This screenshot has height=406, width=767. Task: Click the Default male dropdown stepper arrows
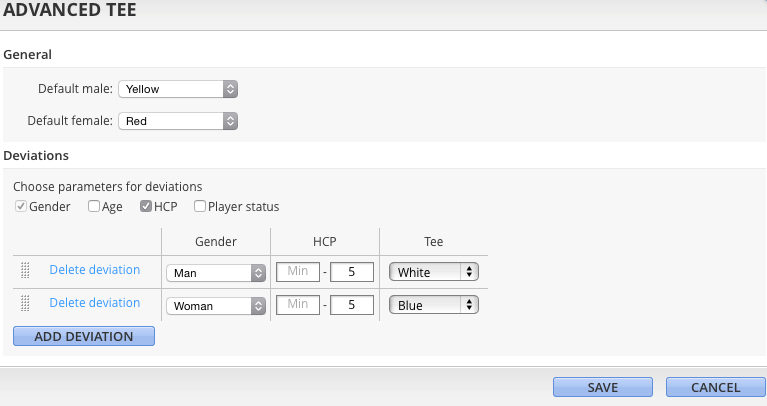[230, 89]
